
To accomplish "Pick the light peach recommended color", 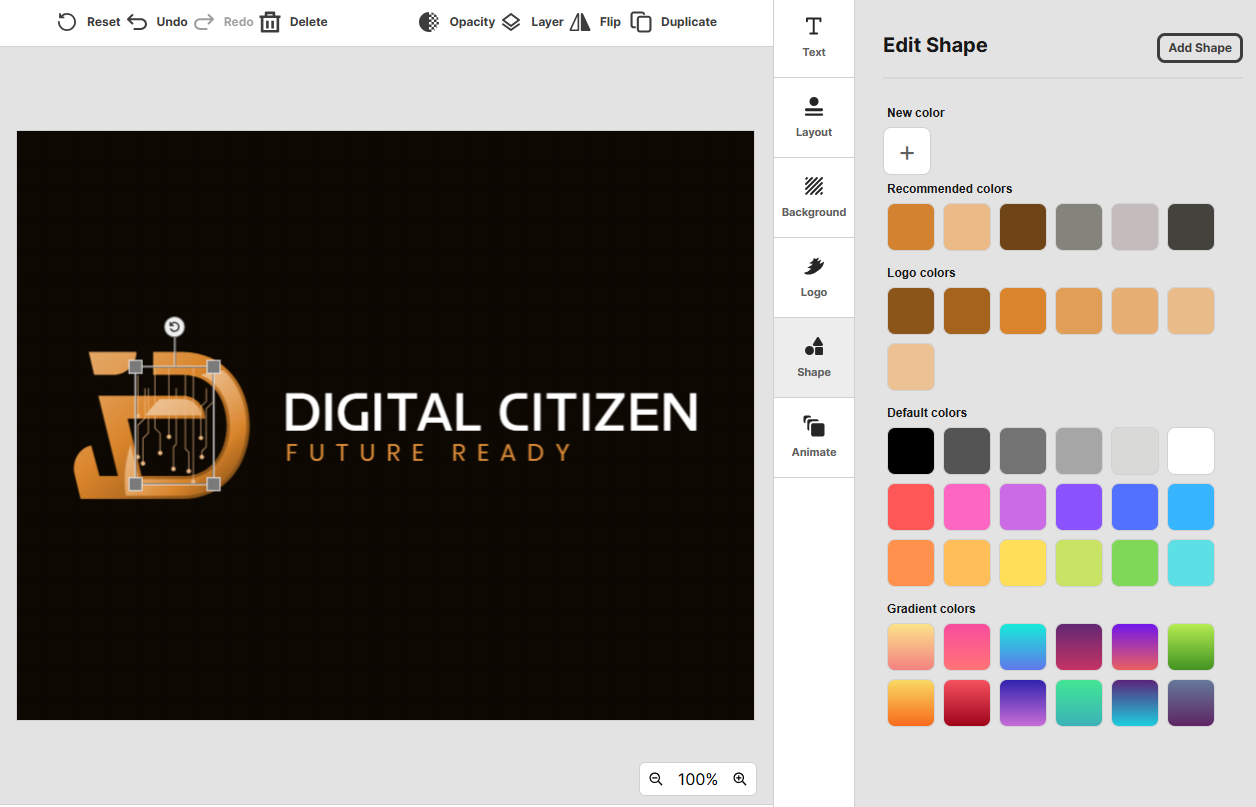I will click(967, 227).
